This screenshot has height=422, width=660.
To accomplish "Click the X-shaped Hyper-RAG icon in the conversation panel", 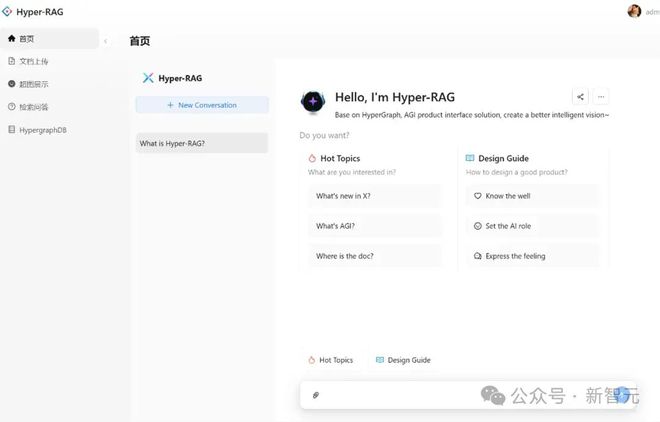I will pyautogui.click(x=148, y=78).
